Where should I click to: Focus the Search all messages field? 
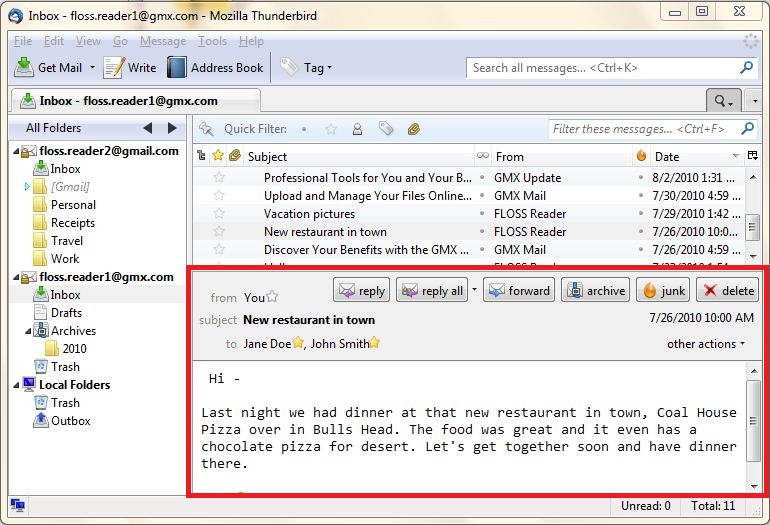[603, 68]
